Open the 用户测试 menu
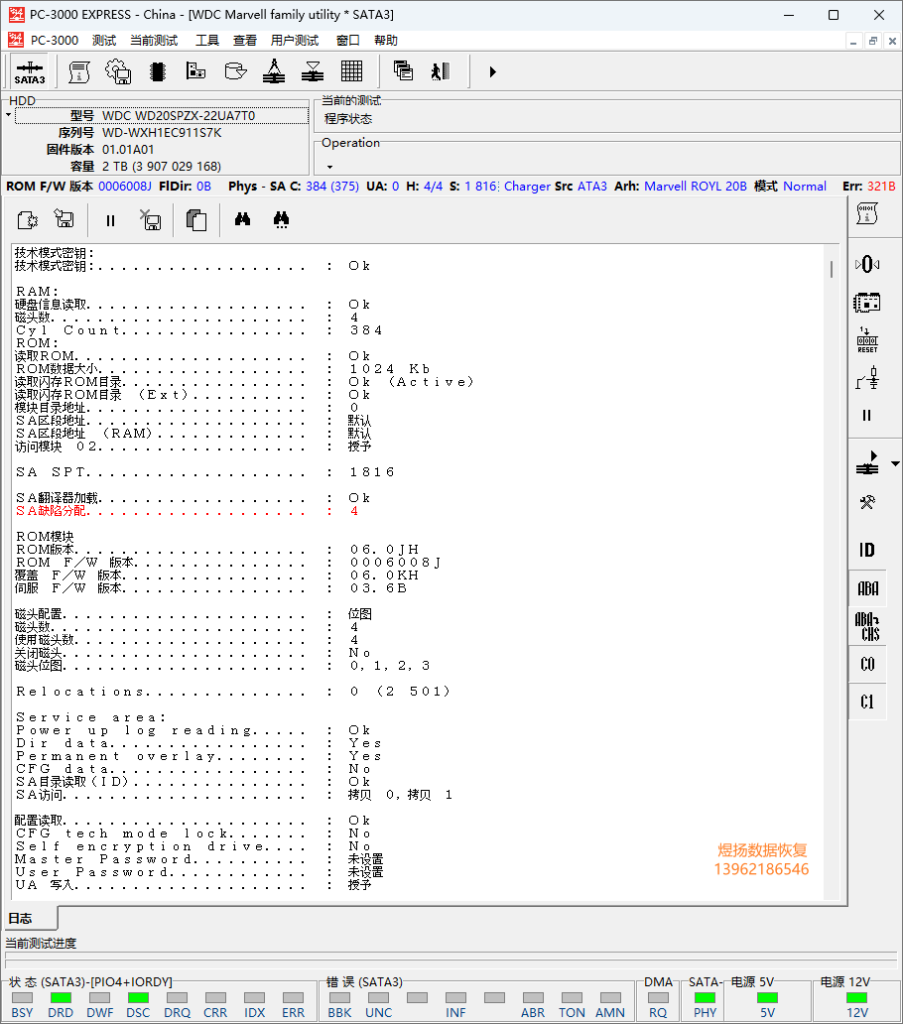Screen dimensions: 903x1024 pos(294,40)
